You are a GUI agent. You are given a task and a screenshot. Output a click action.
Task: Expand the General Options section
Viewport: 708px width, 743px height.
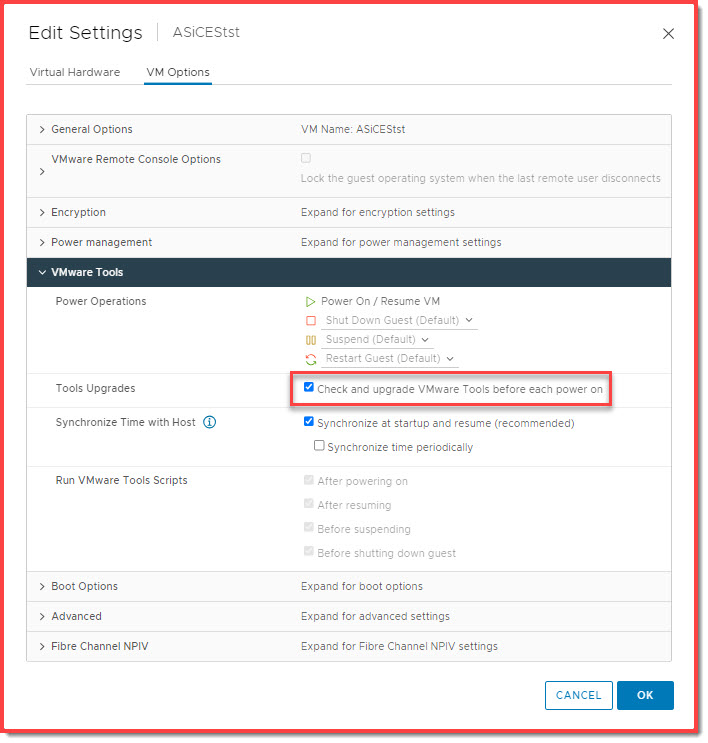click(x=42, y=129)
